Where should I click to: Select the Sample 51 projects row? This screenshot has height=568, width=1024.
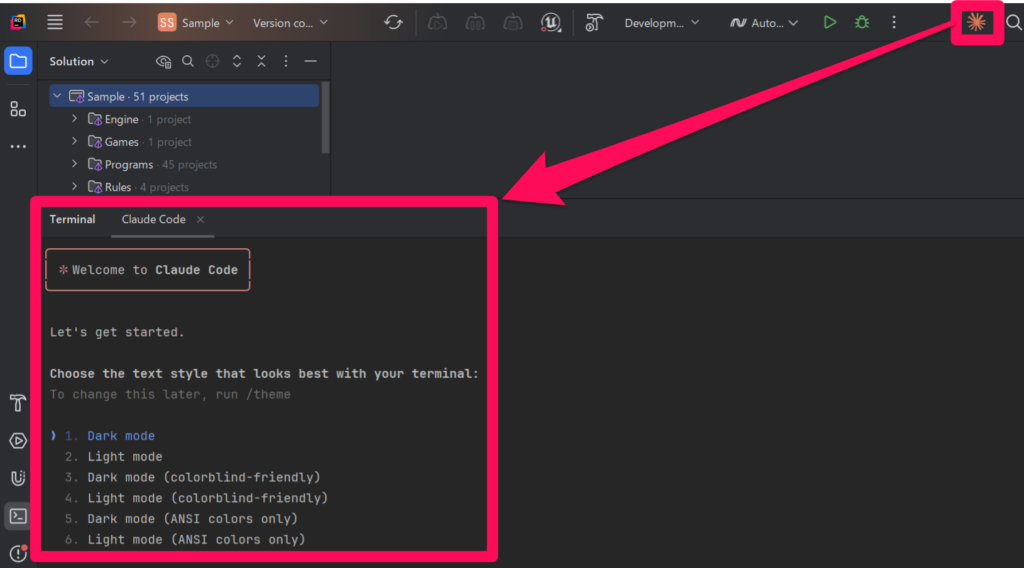click(x=184, y=96)
